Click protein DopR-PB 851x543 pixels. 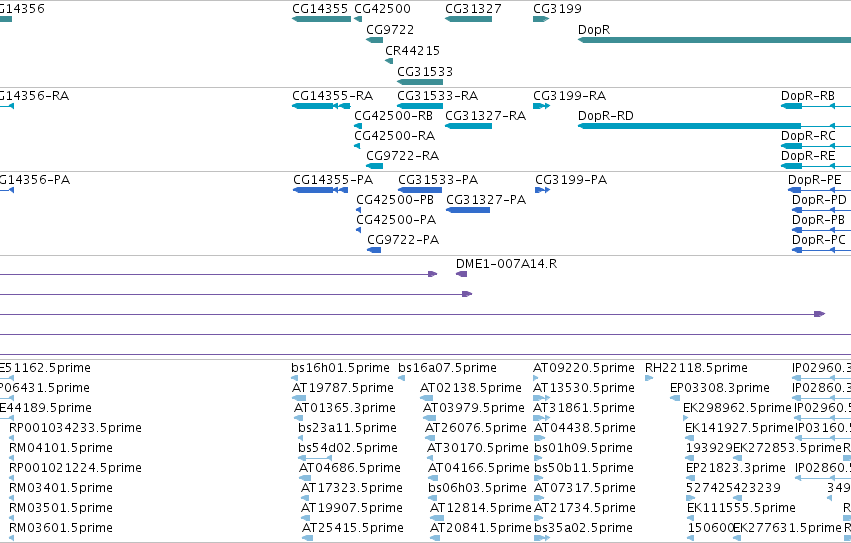pos(822,230)
